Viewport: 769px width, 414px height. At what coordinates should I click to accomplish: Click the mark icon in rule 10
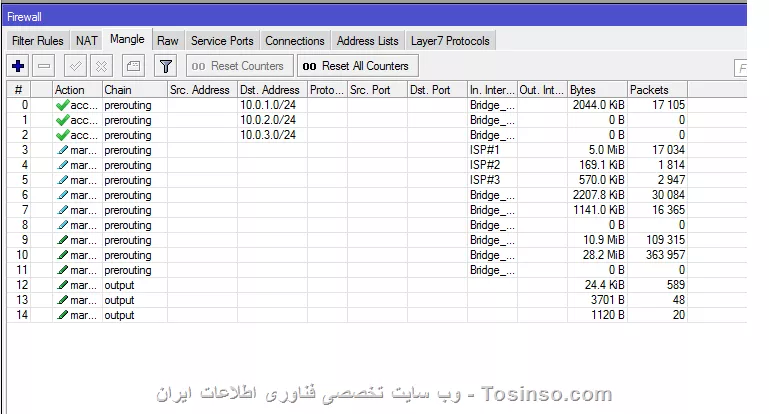[x=62, y=255]
